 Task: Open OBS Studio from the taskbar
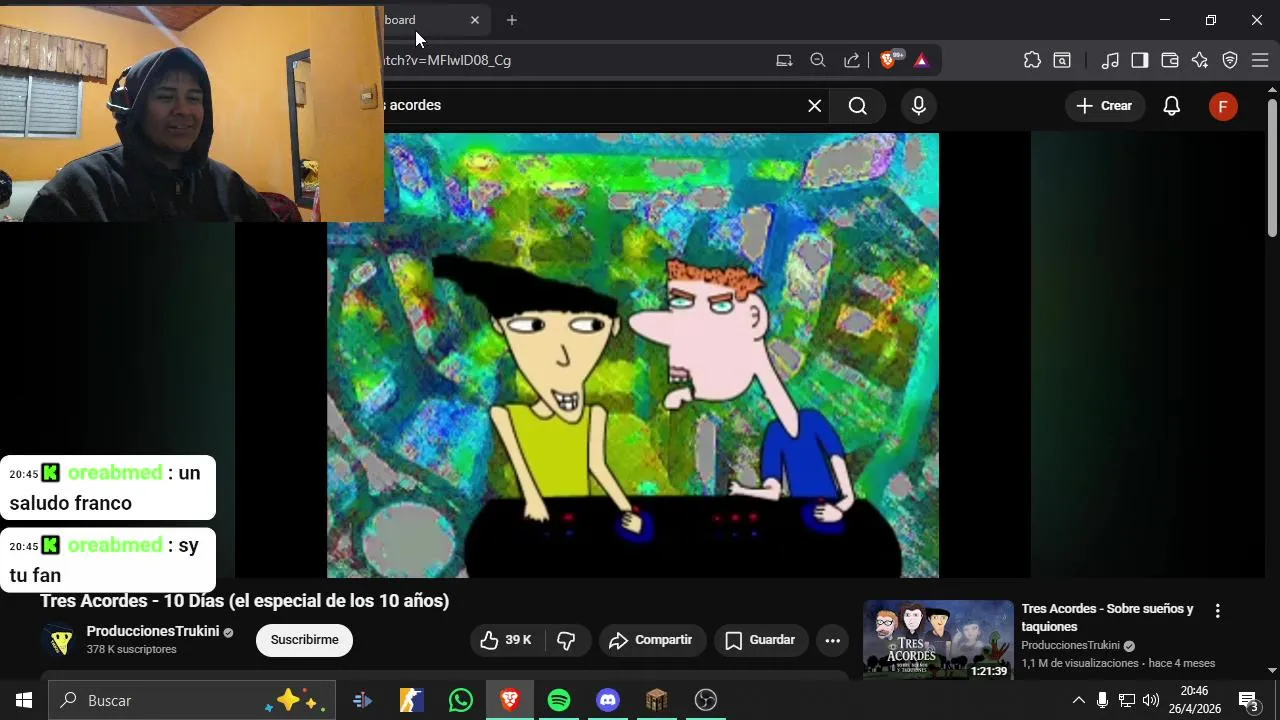706,700
